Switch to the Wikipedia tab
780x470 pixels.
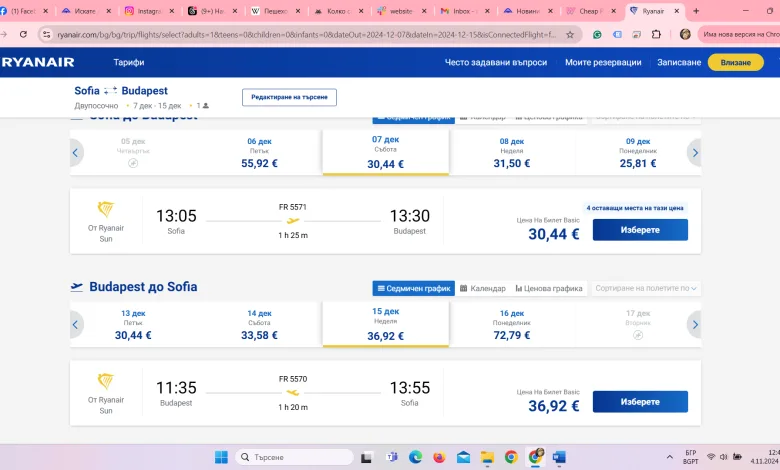(275, 11)
